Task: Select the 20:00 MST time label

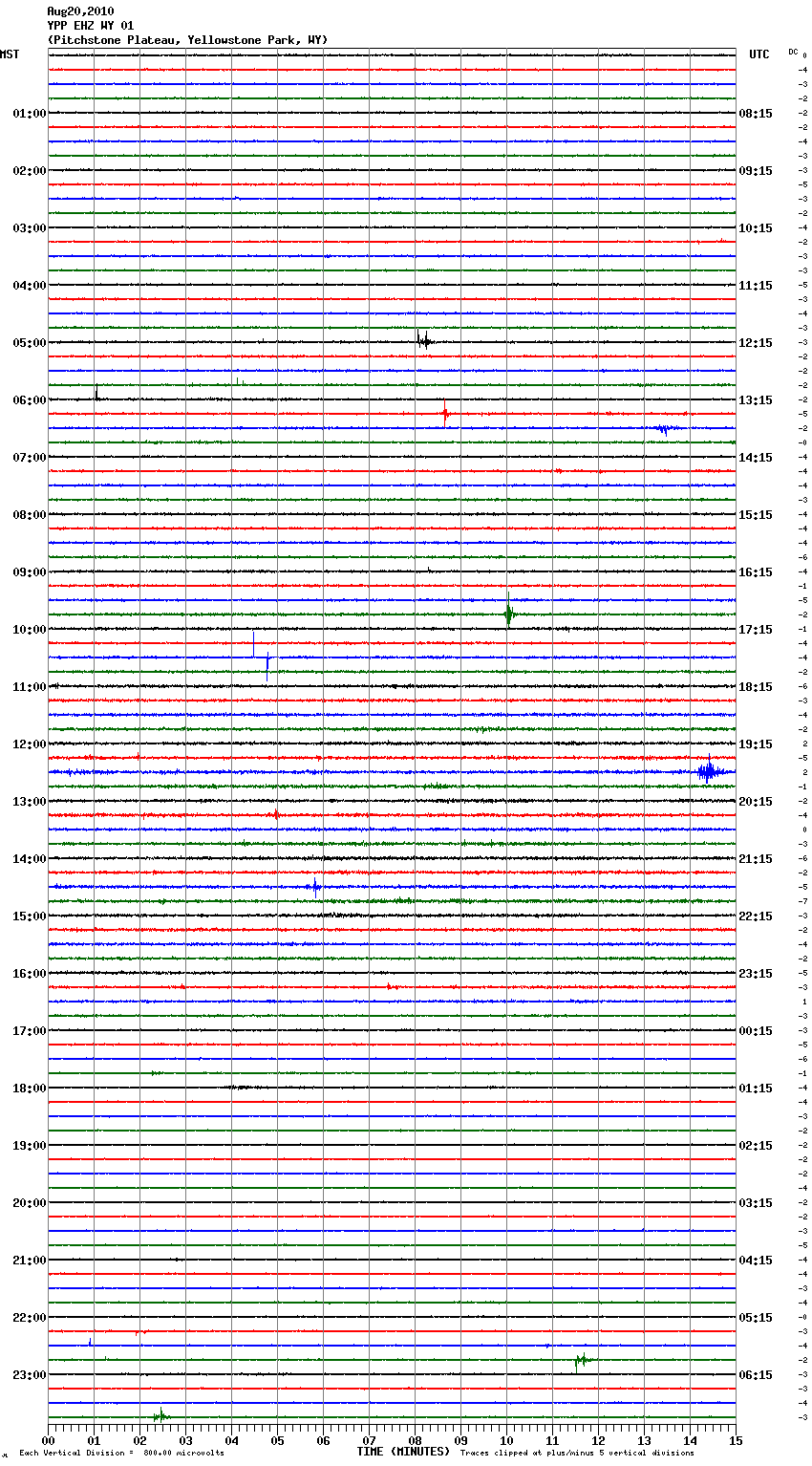Action: [x=30, y=1203]
